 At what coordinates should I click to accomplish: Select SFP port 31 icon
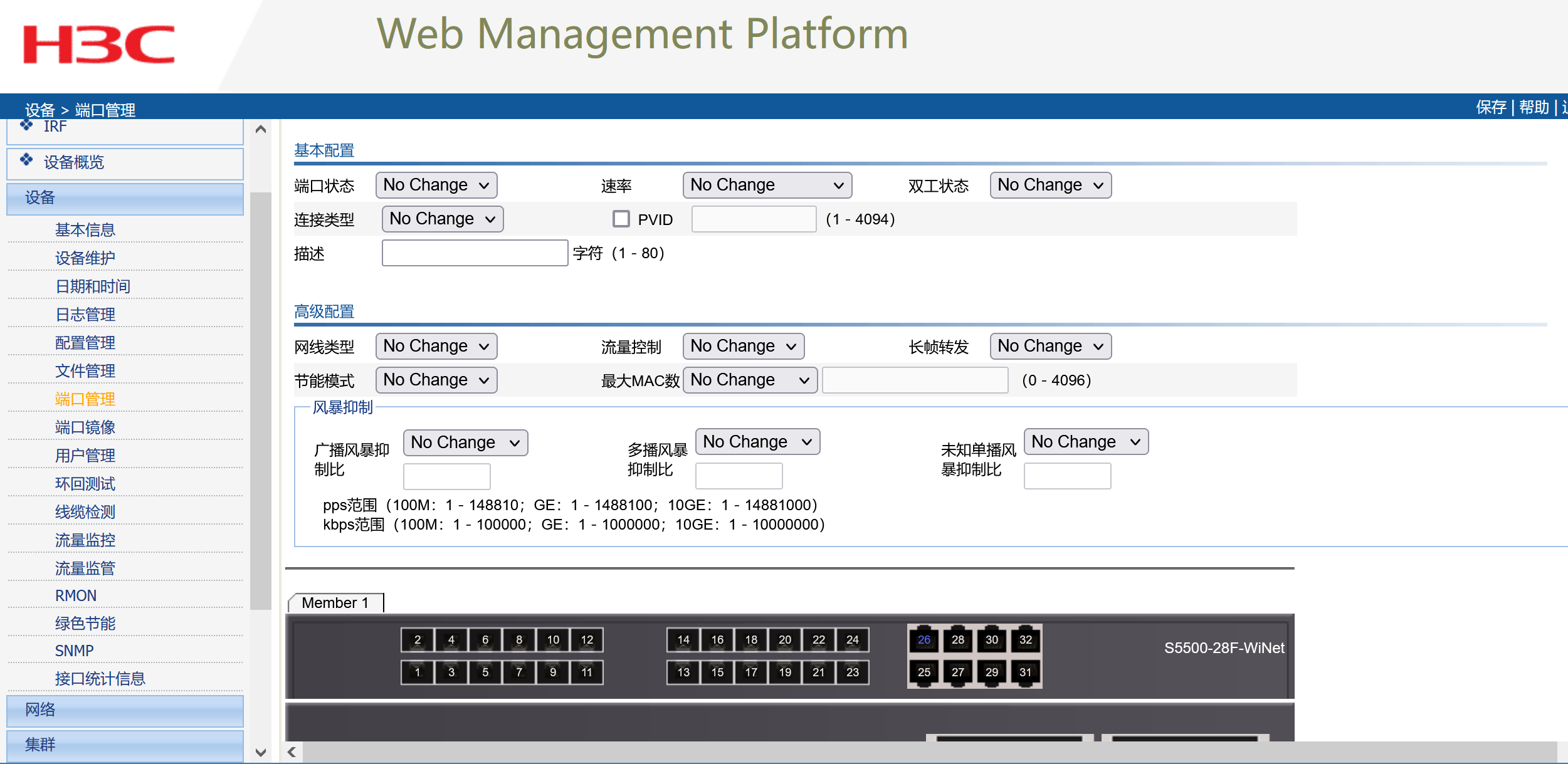[1025, 672]
